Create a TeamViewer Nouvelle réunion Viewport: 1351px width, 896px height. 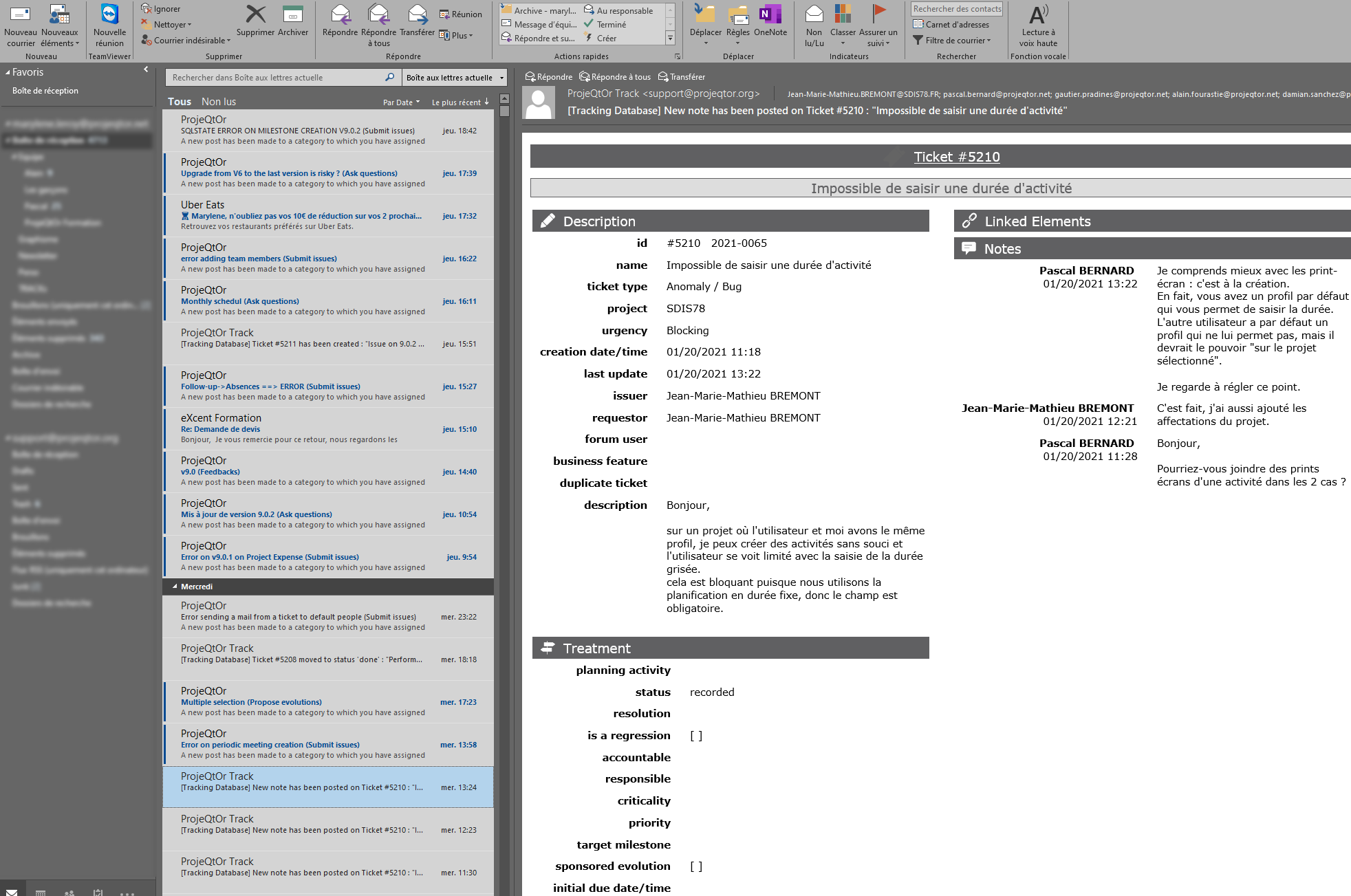[x=109, y=24]
